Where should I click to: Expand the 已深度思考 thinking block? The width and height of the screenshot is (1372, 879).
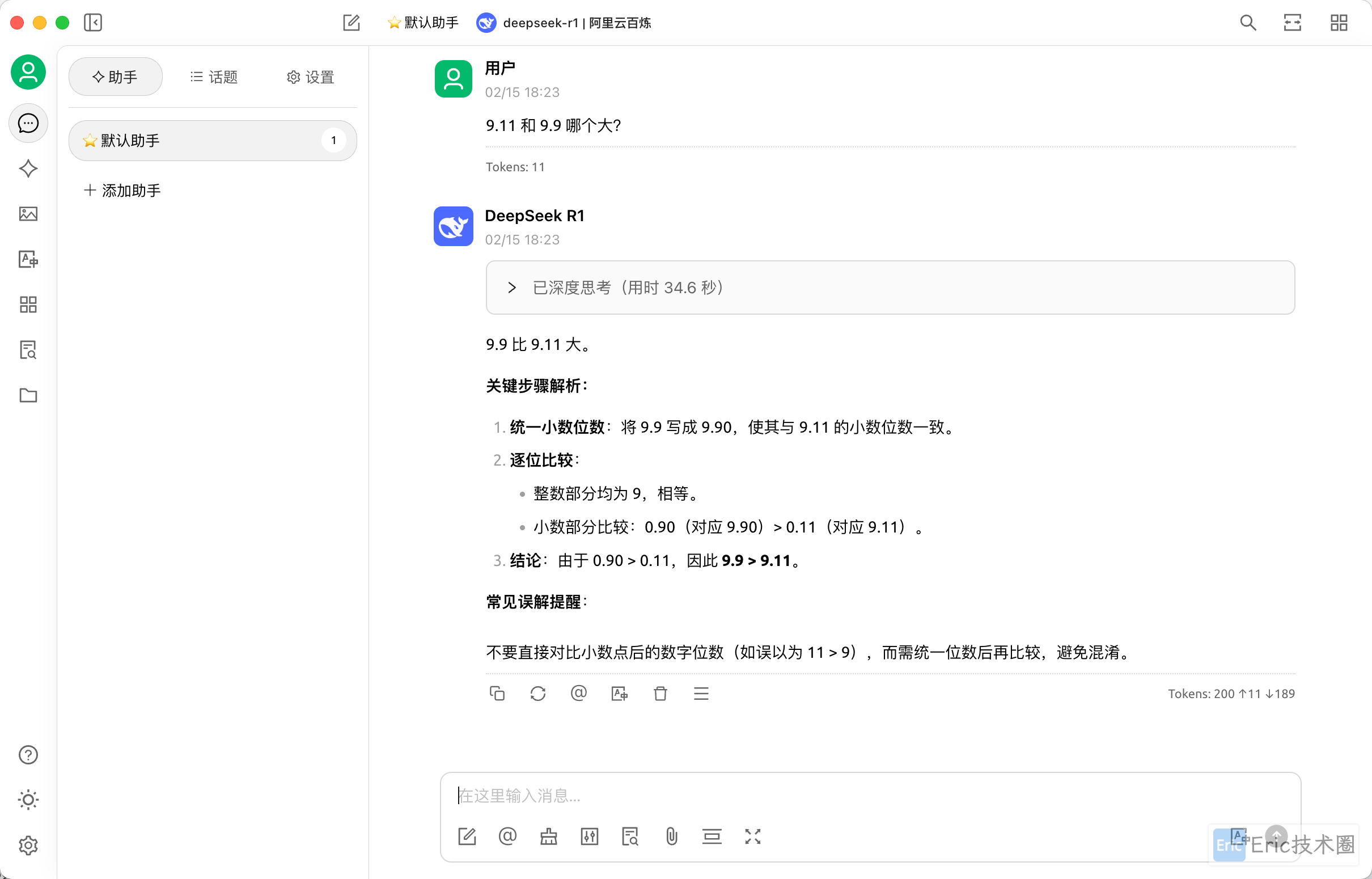click(x=891, y=287)
